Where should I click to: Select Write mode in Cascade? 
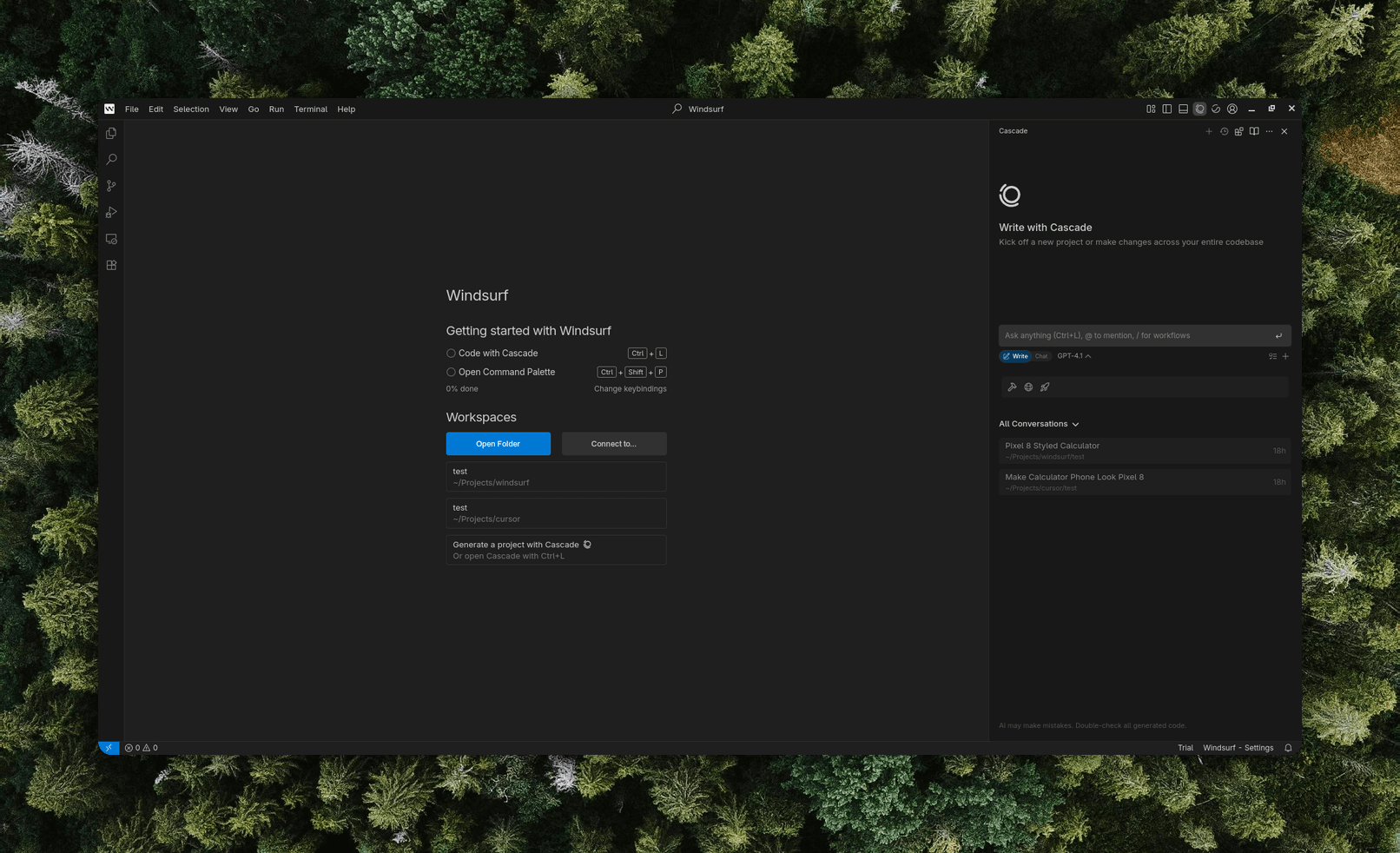[x=1014, y=356]
